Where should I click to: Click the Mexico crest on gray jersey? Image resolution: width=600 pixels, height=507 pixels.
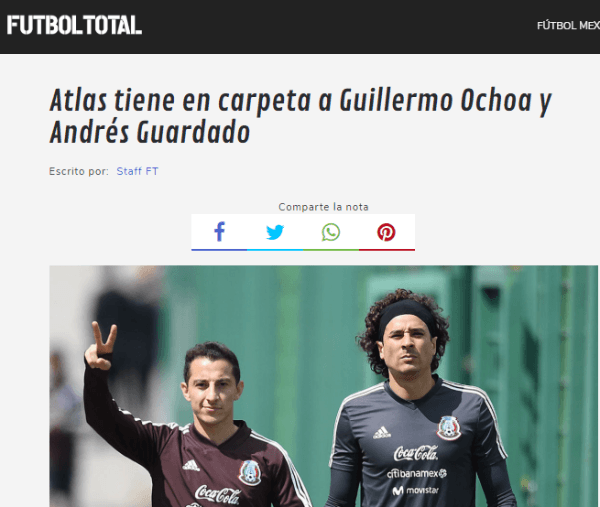pyautogui.click(x=448, y=427)
